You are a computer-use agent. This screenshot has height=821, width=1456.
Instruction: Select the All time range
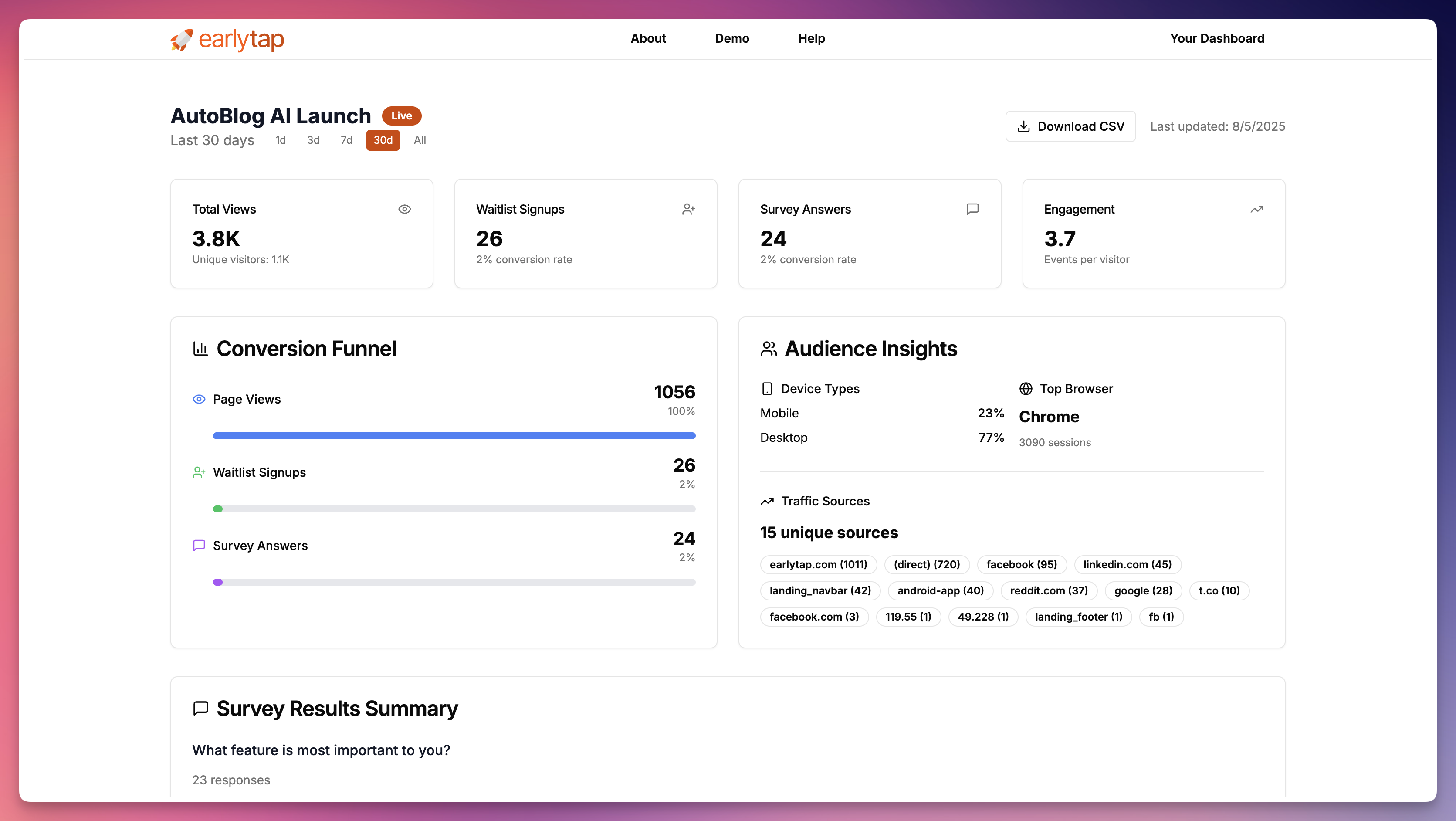pyautogui.click(x=420, y=140)
